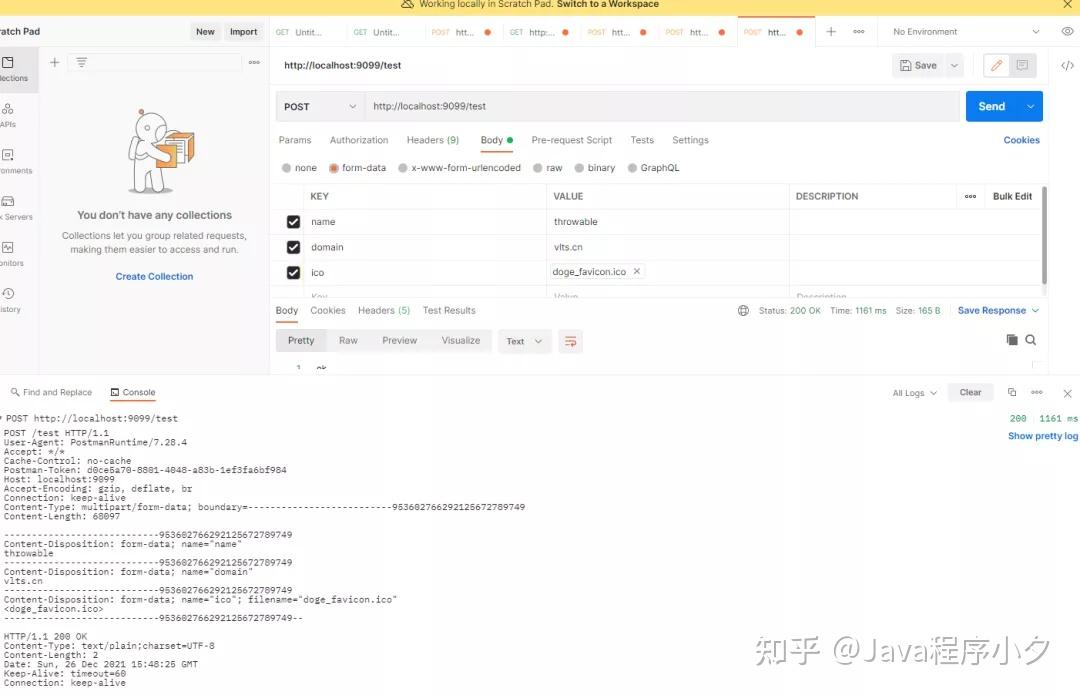Viewport: 1080px width, 695px height.
Task: Open the Text response format dropdown
Action: 524,342
